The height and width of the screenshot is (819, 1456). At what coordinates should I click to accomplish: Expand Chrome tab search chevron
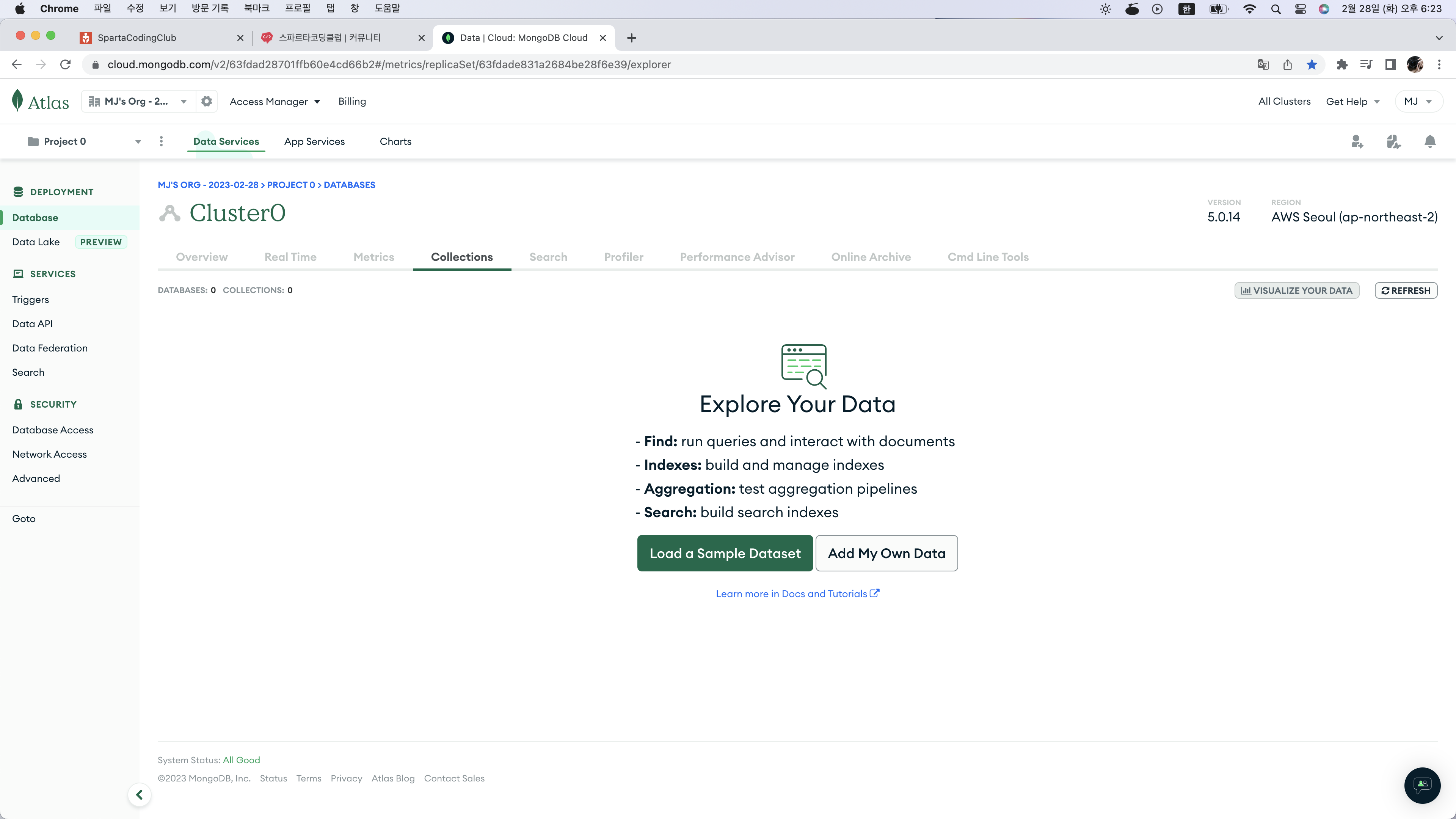1439,38
